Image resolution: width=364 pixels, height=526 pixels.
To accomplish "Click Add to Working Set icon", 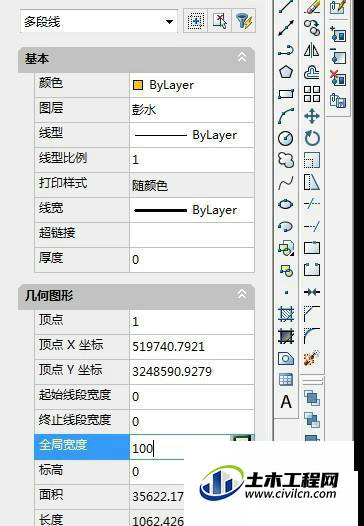I will (338, 34).
